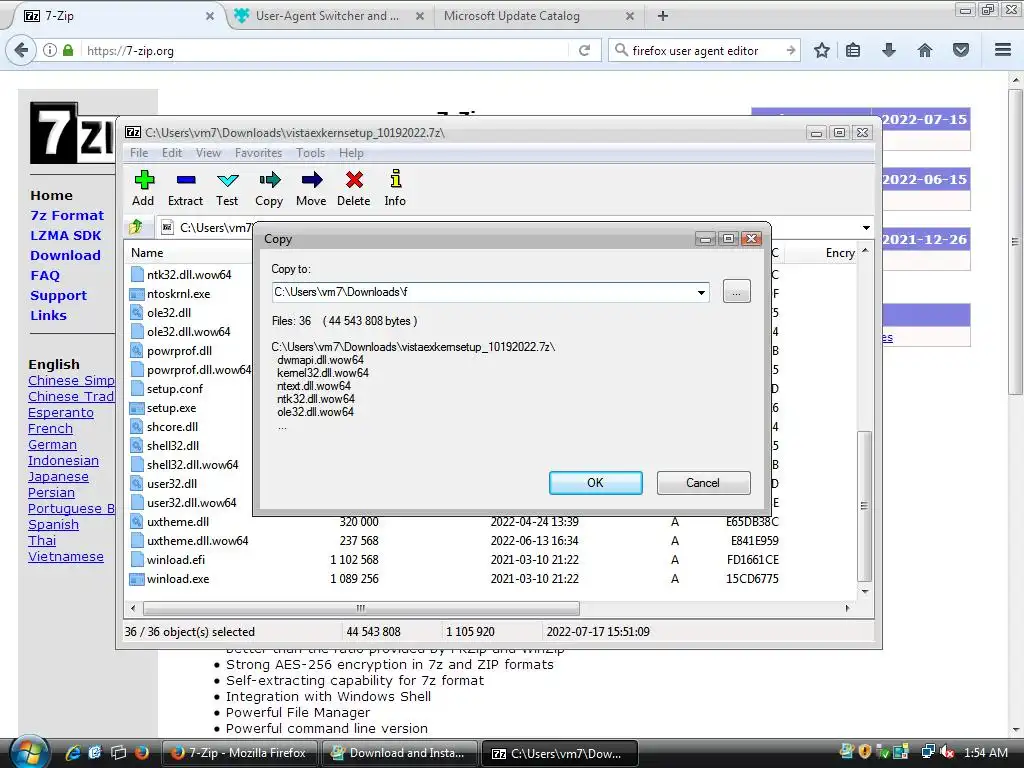Open the 7z Format sidebar link
1024x768 pixels.
click(x=67, y=216)
